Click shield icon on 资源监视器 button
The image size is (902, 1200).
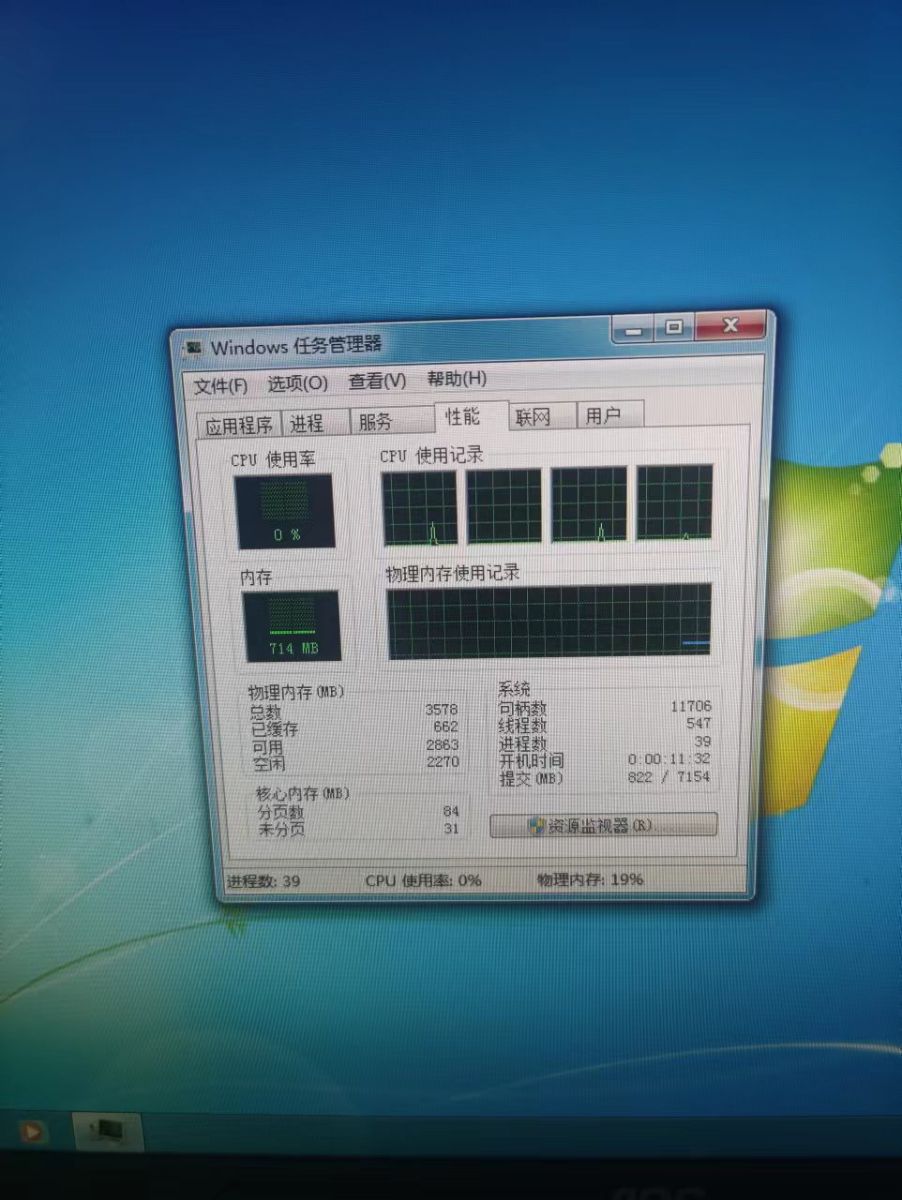tap(537, 826)
